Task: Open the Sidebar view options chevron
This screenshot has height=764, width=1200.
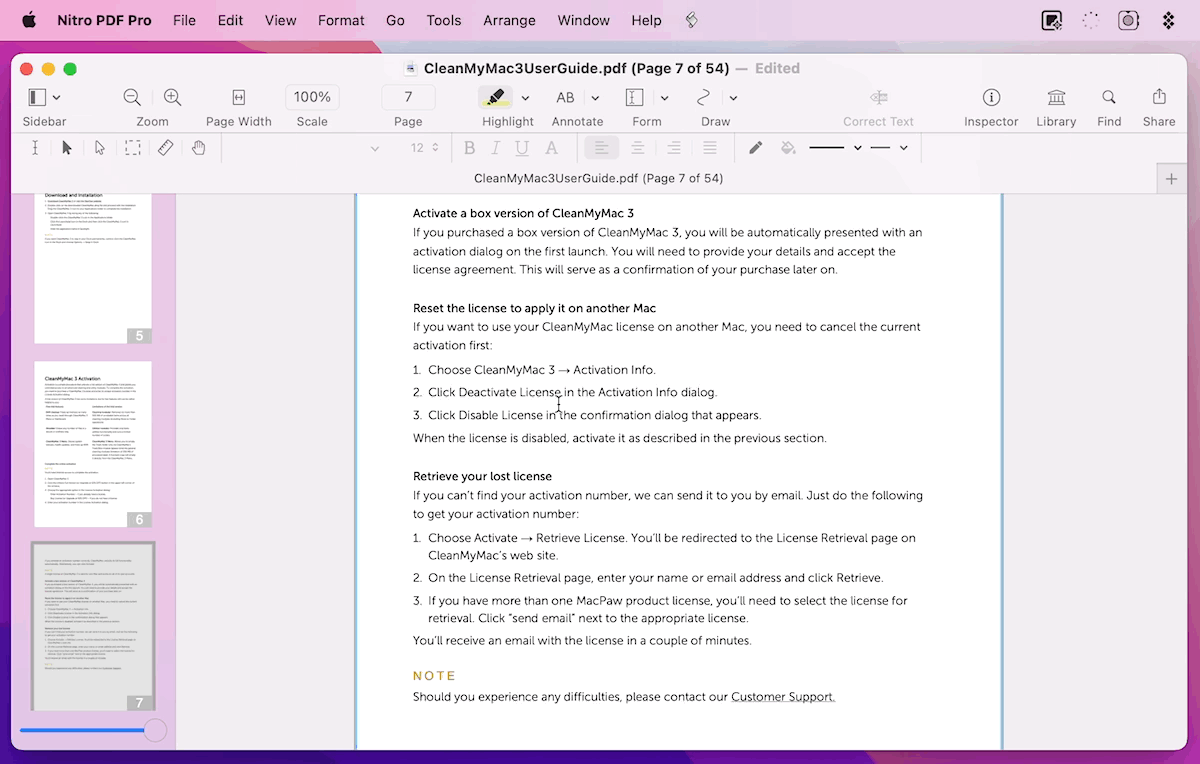Action: click(57, 97)
